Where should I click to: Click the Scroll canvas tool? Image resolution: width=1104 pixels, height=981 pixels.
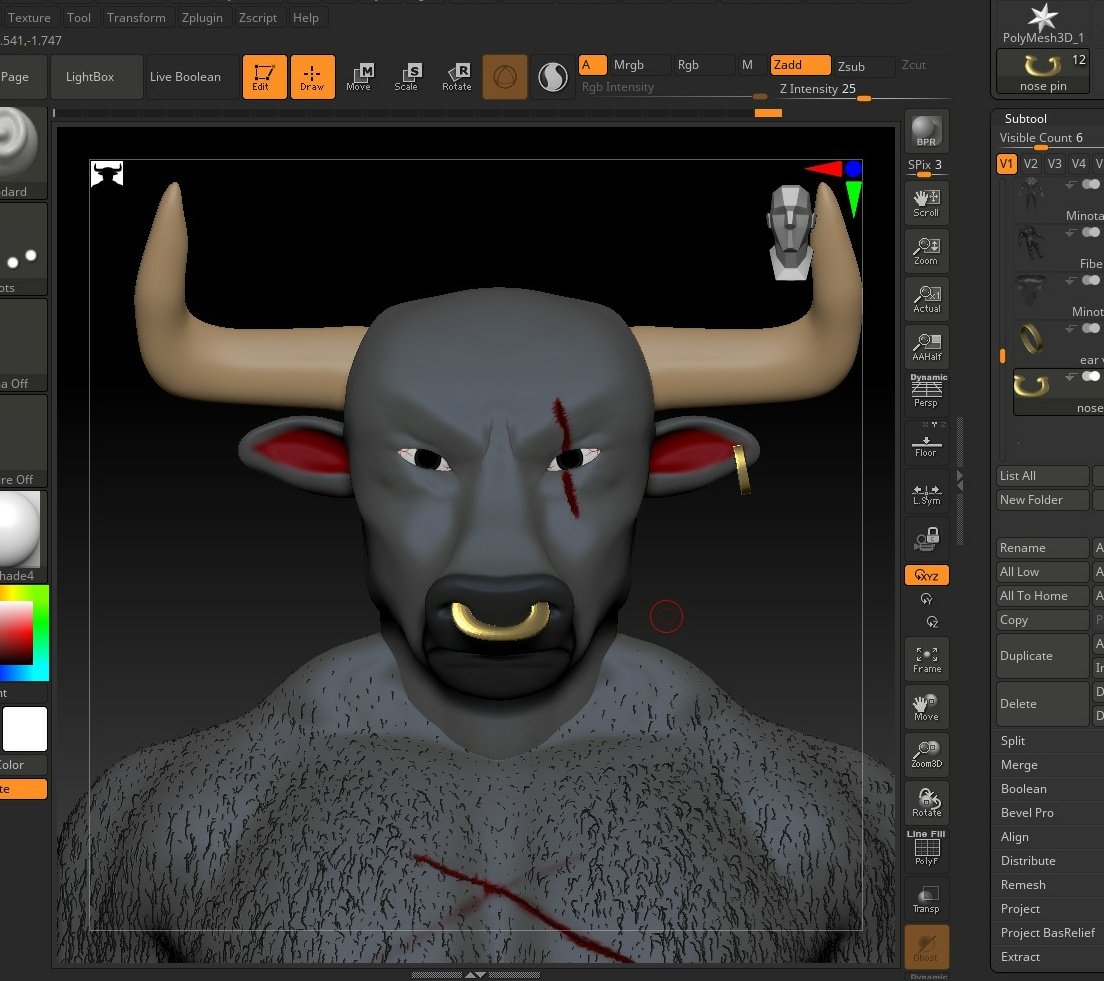click(x=926, y=203)
